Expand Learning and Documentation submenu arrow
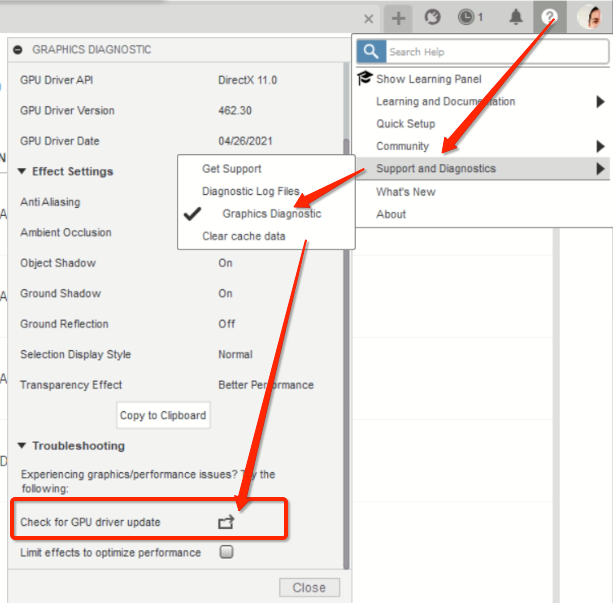The width and height of the screenshot is (613, 603). [x=600, y=102]
